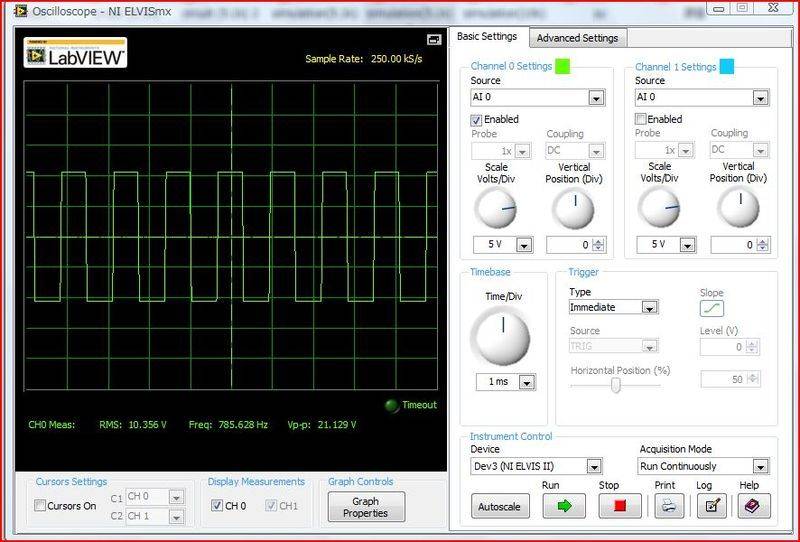
Task: Click the green Channel 0 color swatch
Action: click(x=562, y=67)
